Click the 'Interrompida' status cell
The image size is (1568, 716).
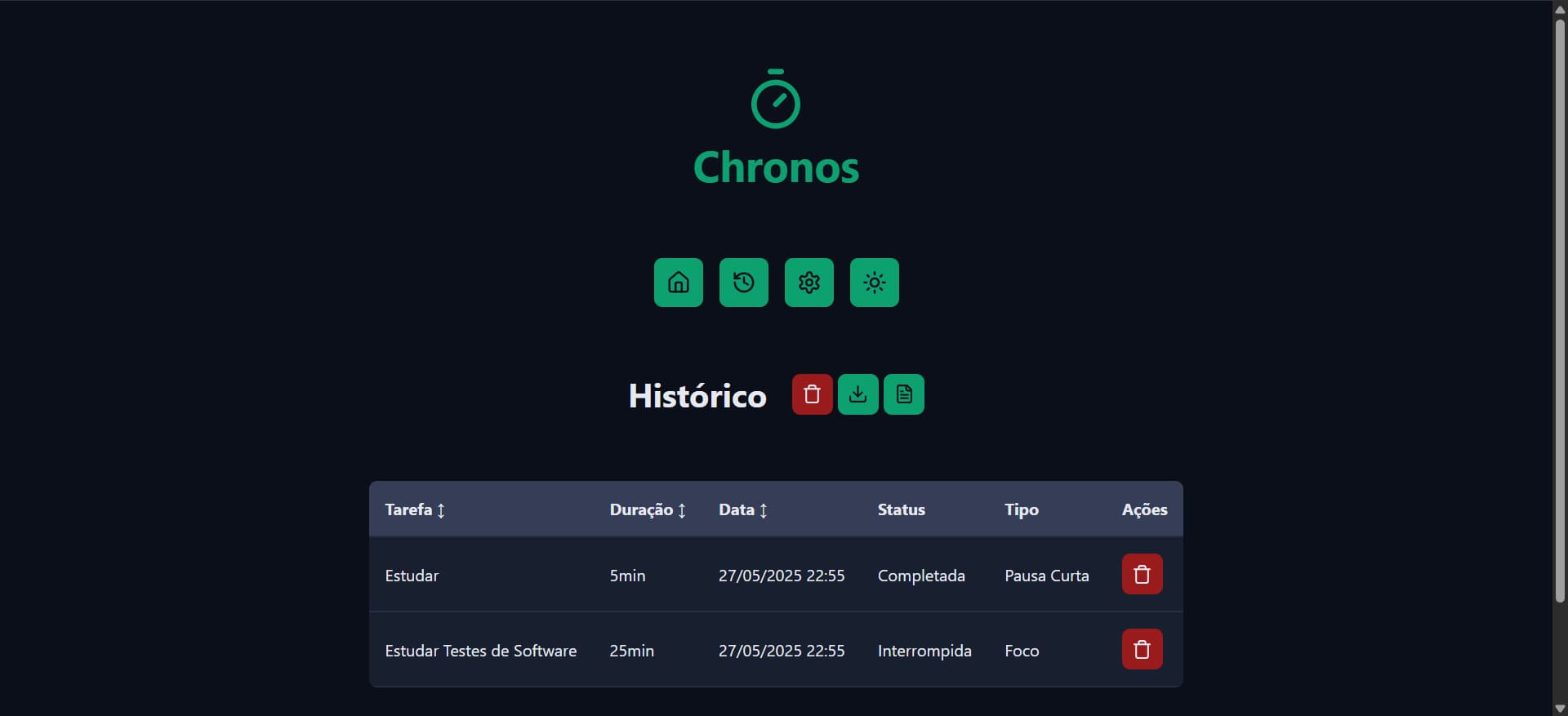coord(924,651)
